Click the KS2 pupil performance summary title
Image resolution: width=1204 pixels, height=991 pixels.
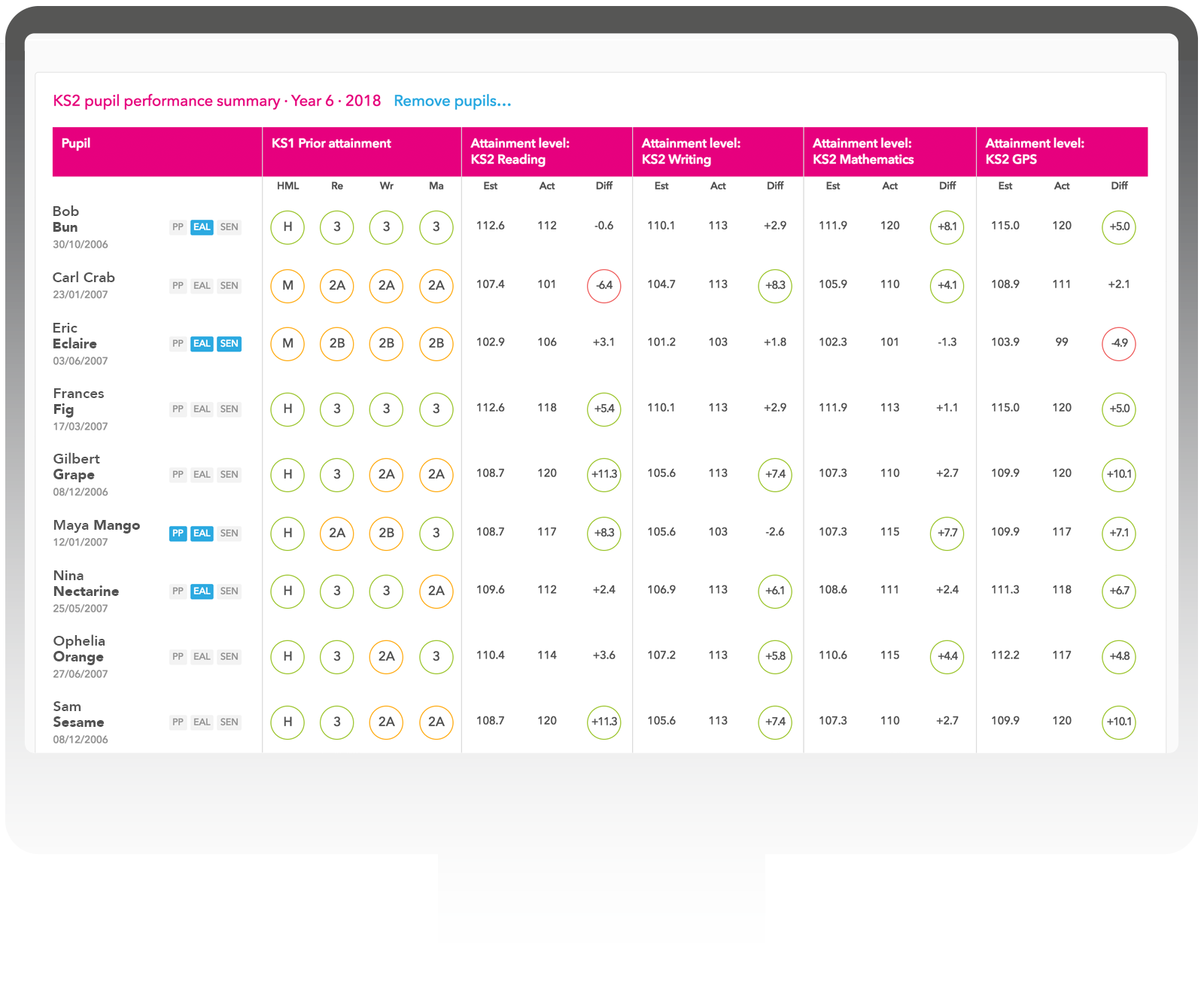217,101
